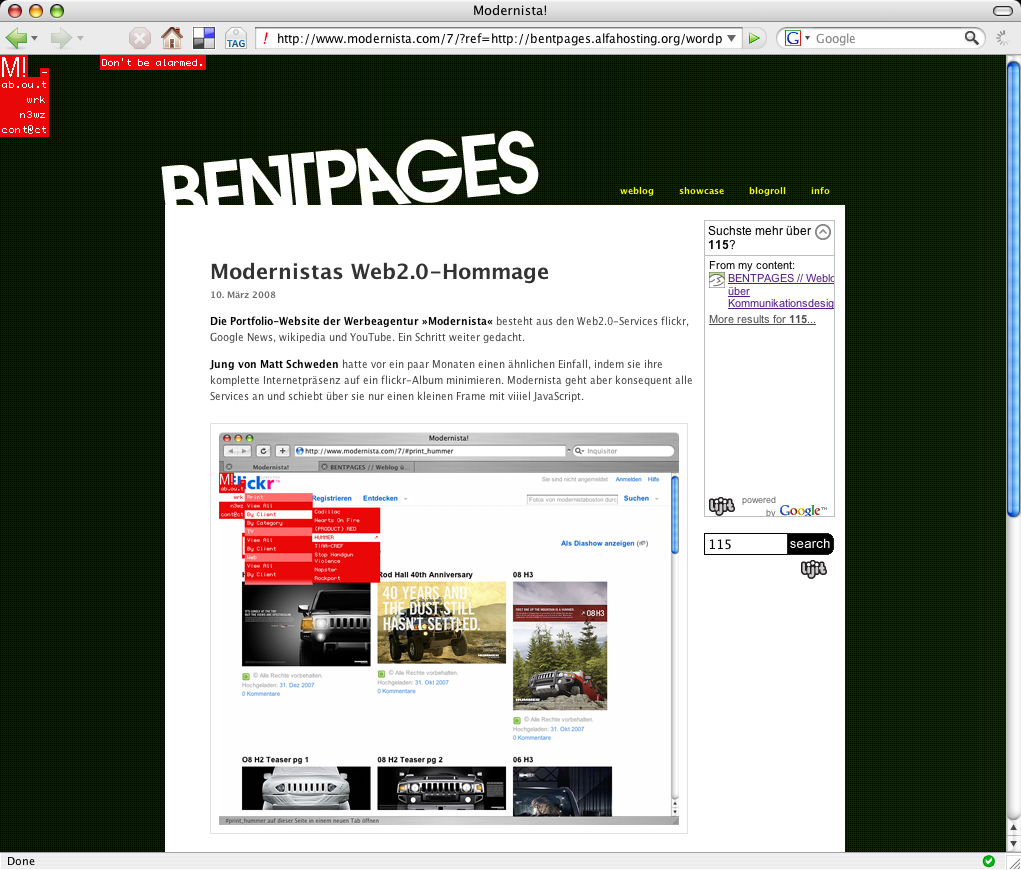This screenshot has width=1021, height=870.
Task: Open the Modernistas Web2.0-Hommage post title
Action: click(379, 272)
